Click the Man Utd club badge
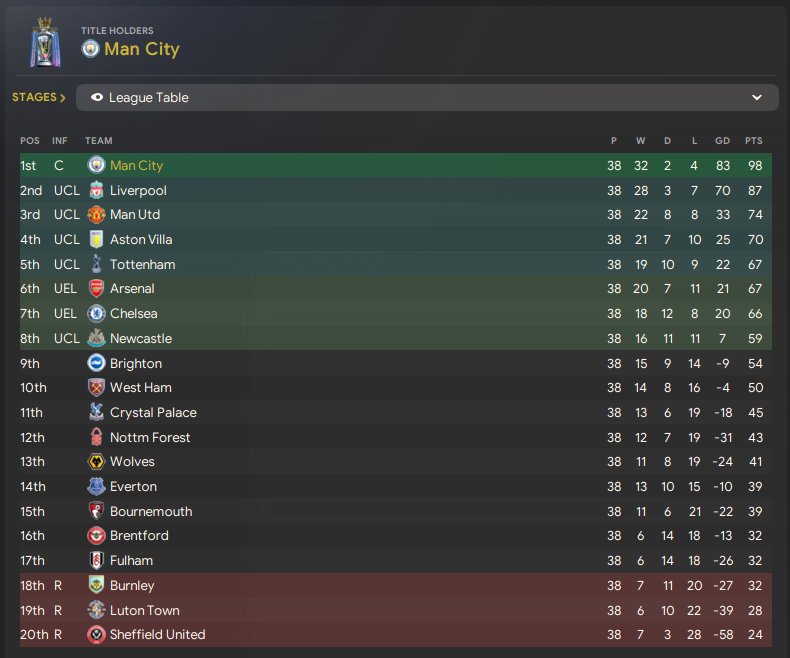Screen dimensions: 790x658 point(96,215)
